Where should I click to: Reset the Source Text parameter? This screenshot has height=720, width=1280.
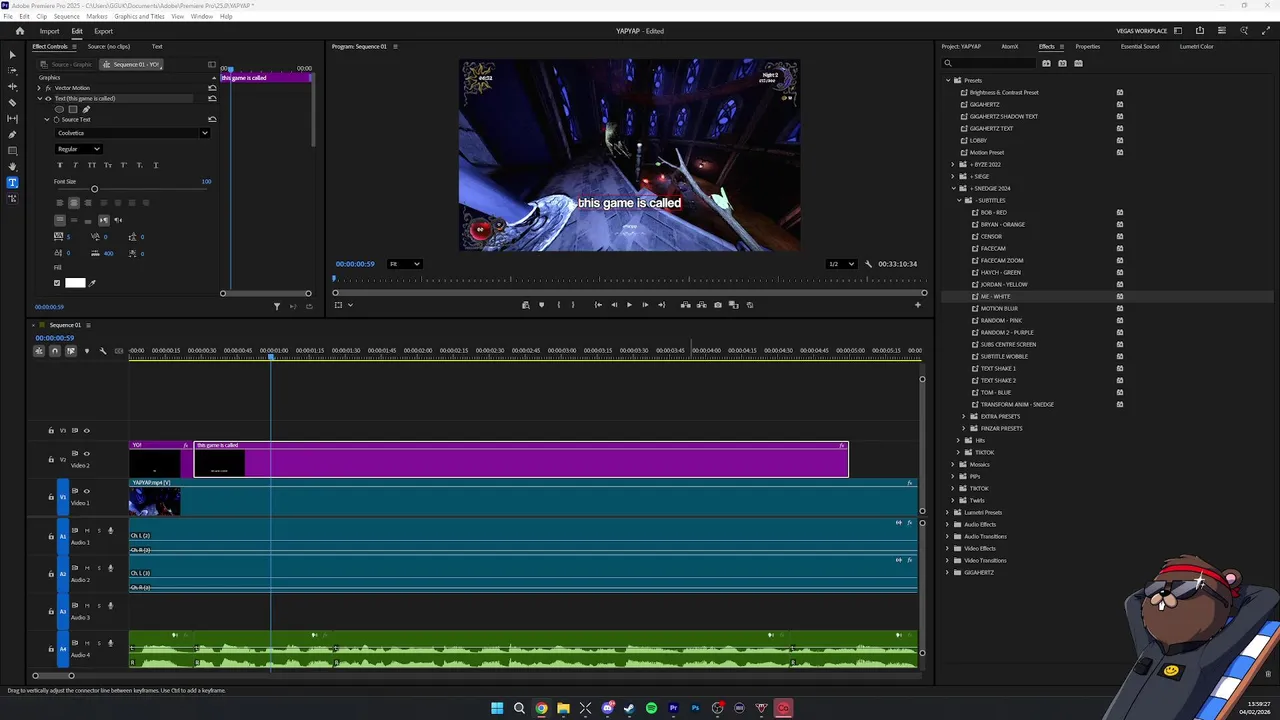point(212,119)
